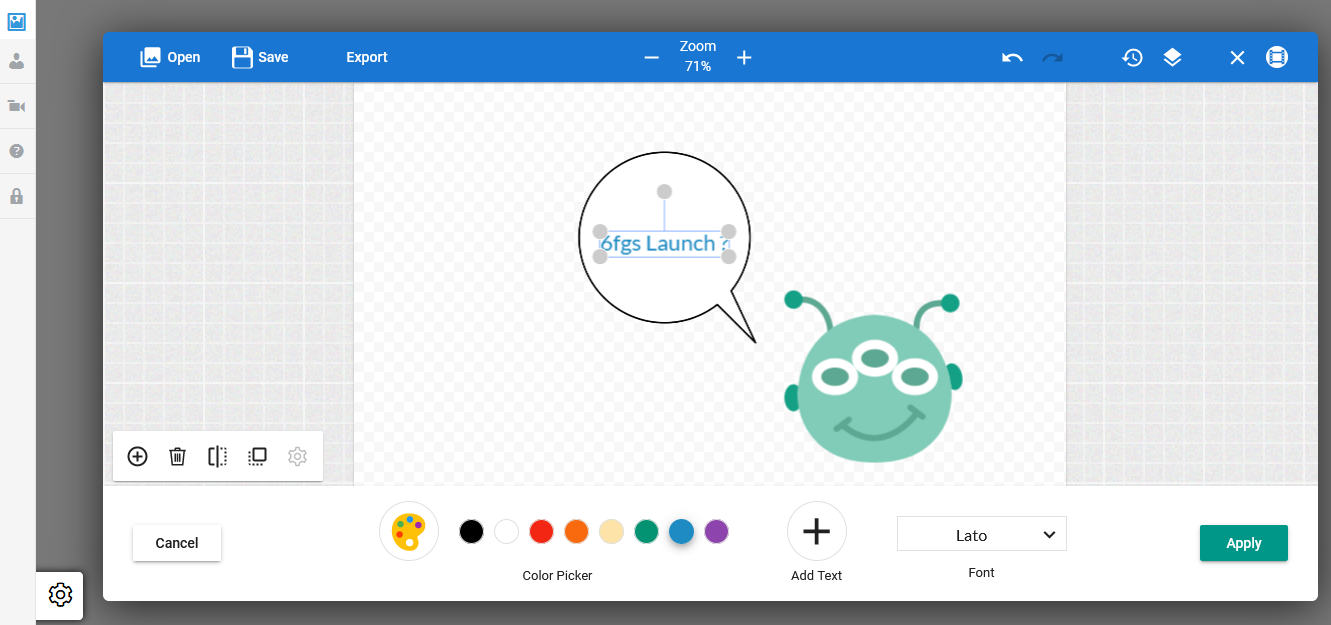Zoom in with the plus button
1331x625 pixels.
pyautogui.click(x=744, y=58)
